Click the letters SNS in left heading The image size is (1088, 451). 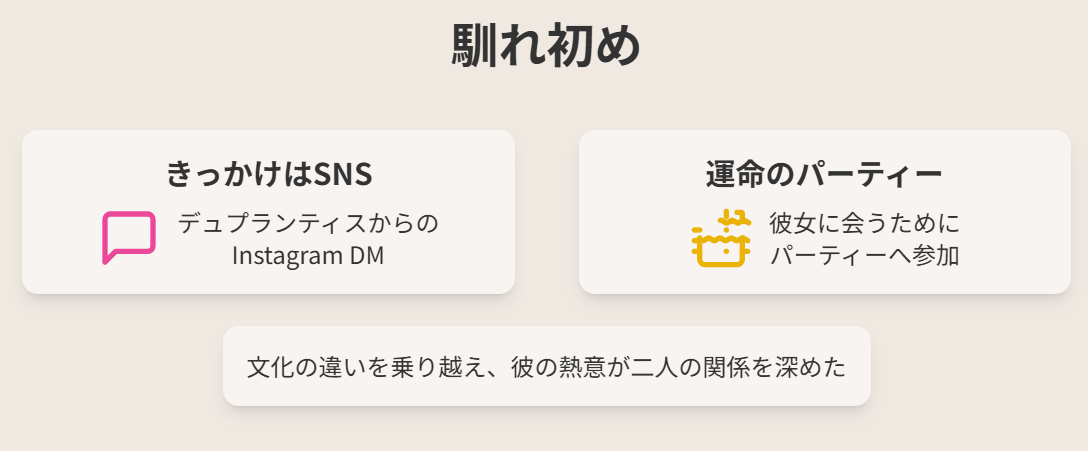(343, 174)
